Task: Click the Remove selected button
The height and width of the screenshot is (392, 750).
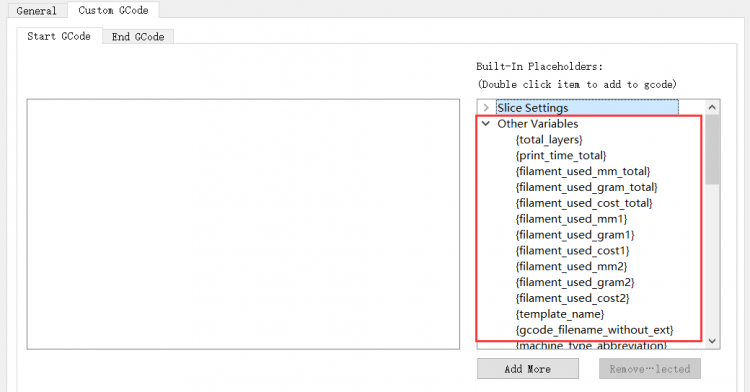Action: [x=650, y=369]
